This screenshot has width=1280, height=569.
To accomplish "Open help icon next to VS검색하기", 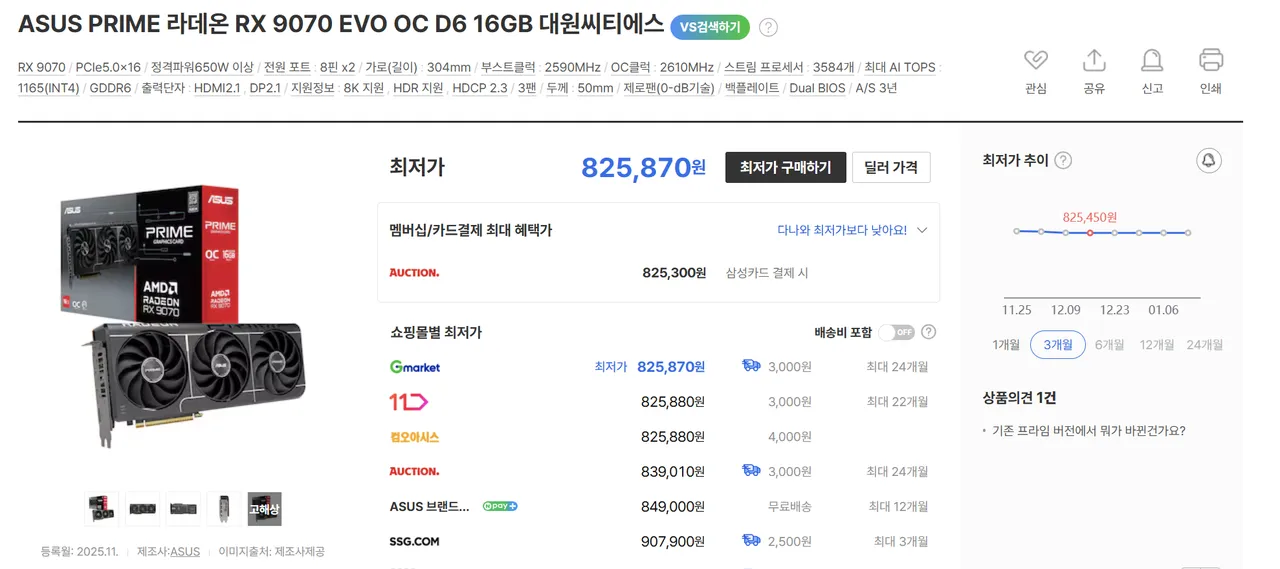I will point(768,27).
